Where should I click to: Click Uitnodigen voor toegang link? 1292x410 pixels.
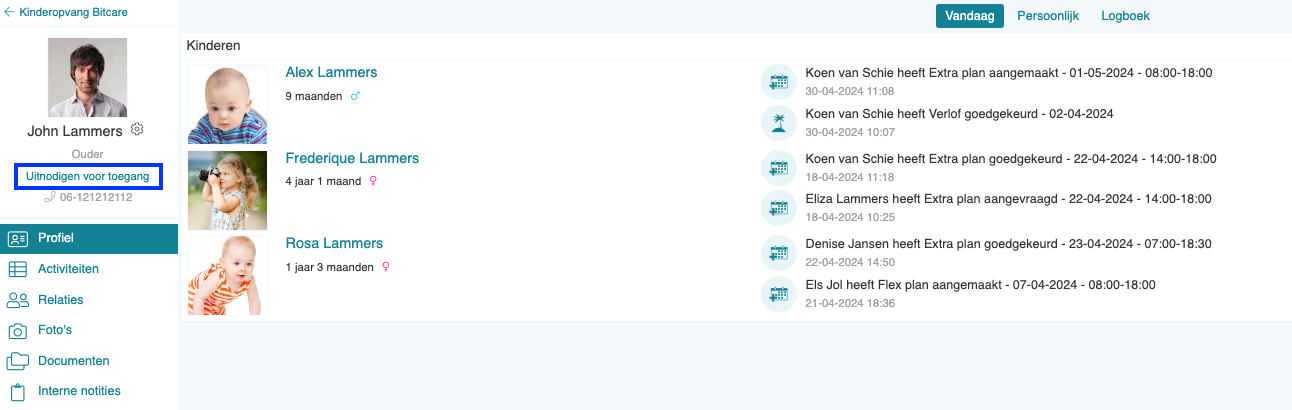click(x=88, y=177)
